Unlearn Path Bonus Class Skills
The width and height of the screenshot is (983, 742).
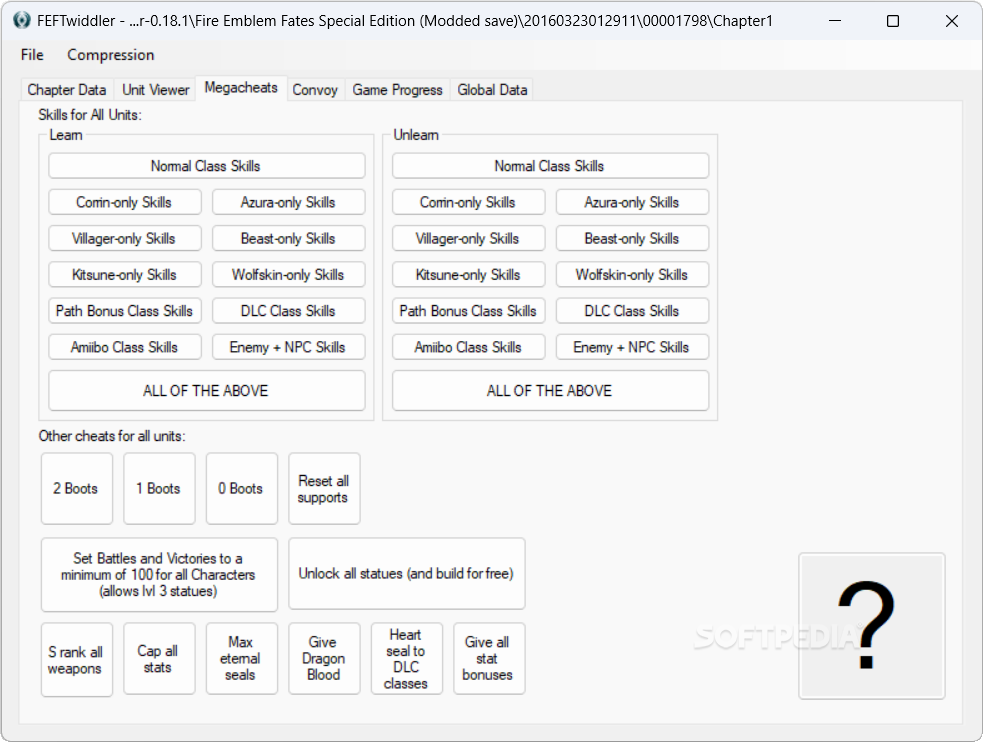[x=468, y=311]
